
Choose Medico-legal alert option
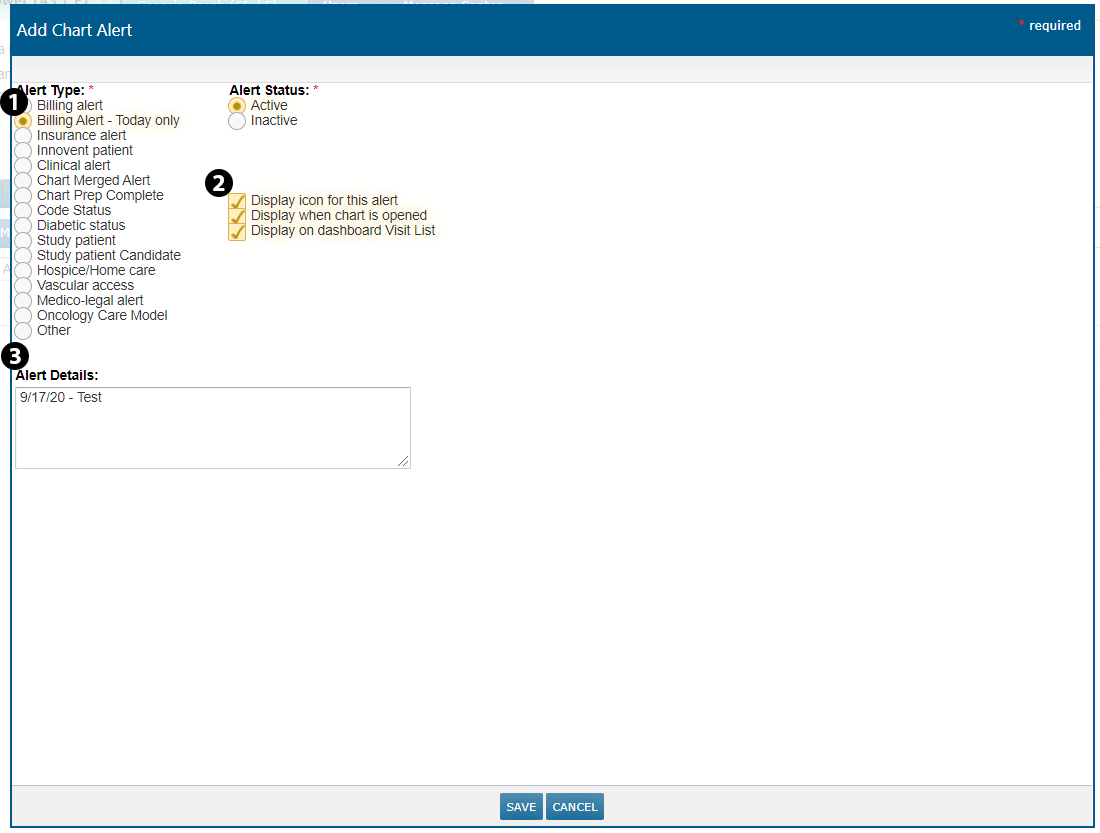(x=23, y=301)
